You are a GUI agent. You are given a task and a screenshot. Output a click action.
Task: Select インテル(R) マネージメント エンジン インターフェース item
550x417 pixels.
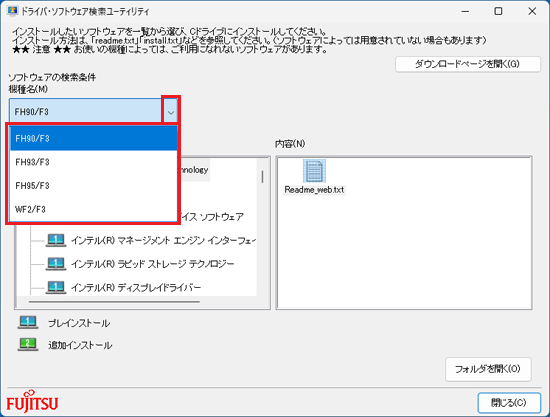[163, 241]
